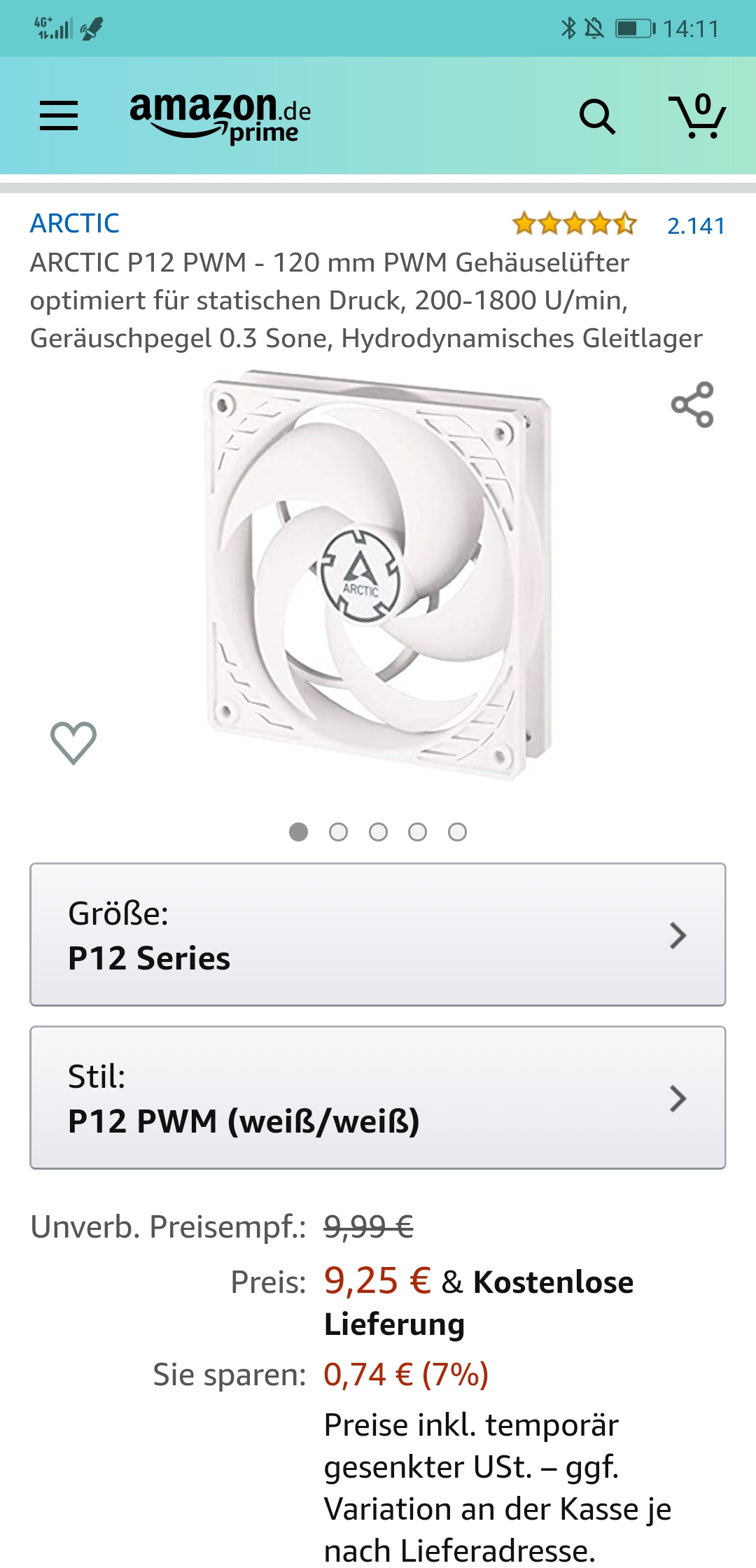The height and width of the screenshot is (1568, 756).
Task: Open the 2.141 reviews link
Action: click(x=696, y=225)
